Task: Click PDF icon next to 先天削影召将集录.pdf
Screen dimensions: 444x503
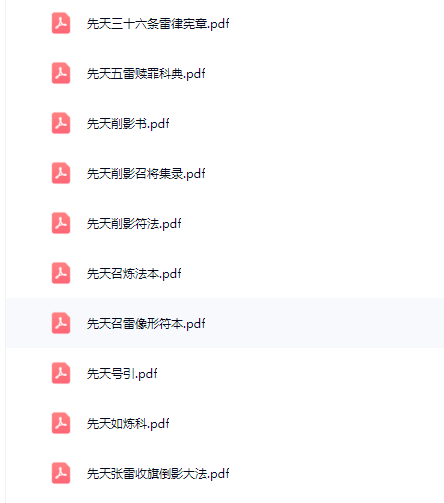Action: (x=61, y=173)
